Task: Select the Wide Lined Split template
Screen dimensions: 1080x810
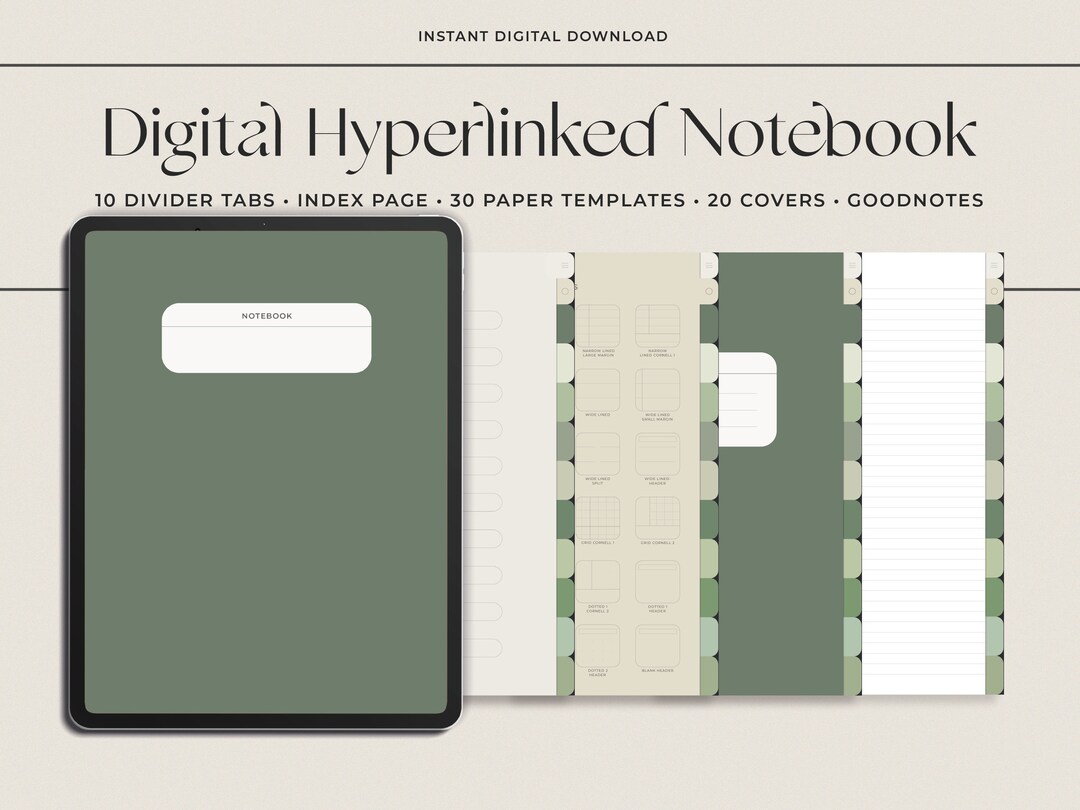Action: pos(600,455)
